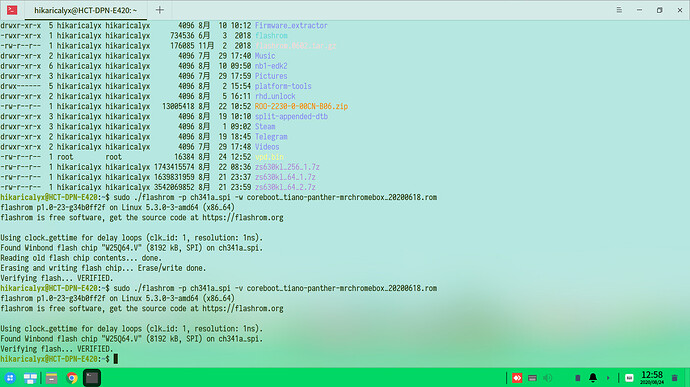Click the second https://flashrom.org URL
The height and width of the screenshot is (387, 690).
[x=243, y=309]
